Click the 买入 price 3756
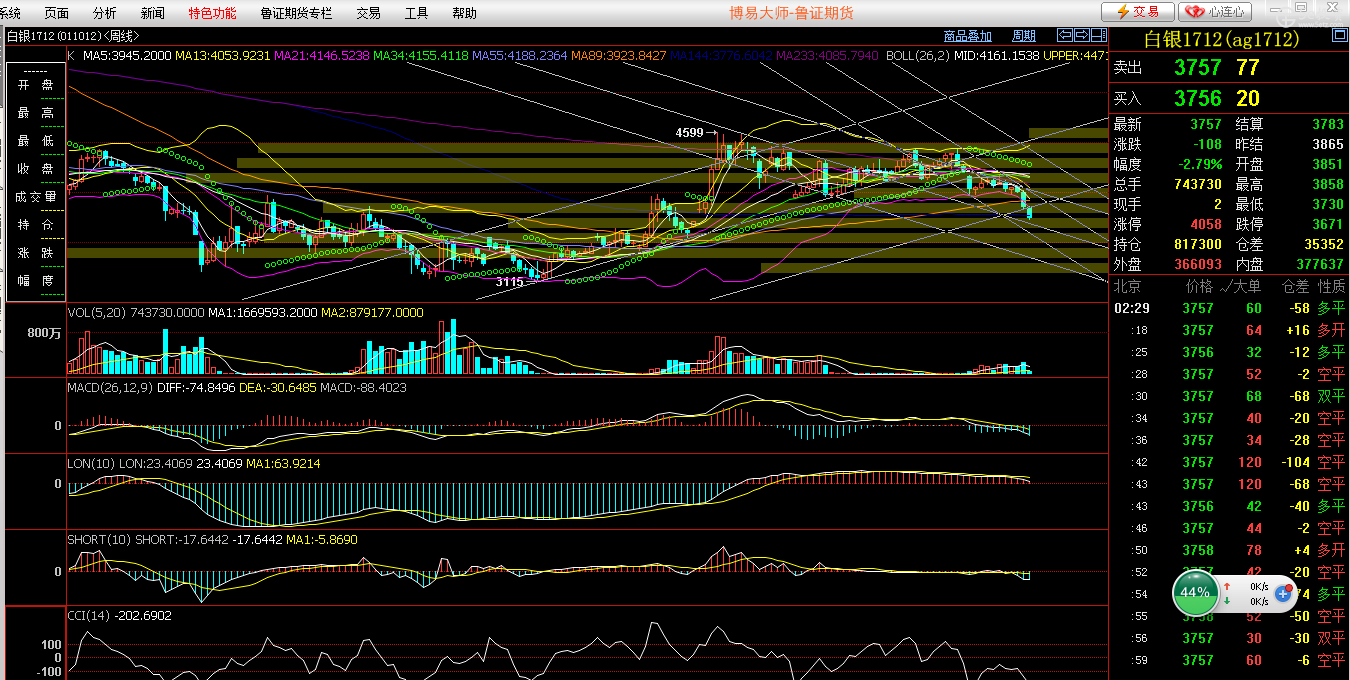 1198,98
